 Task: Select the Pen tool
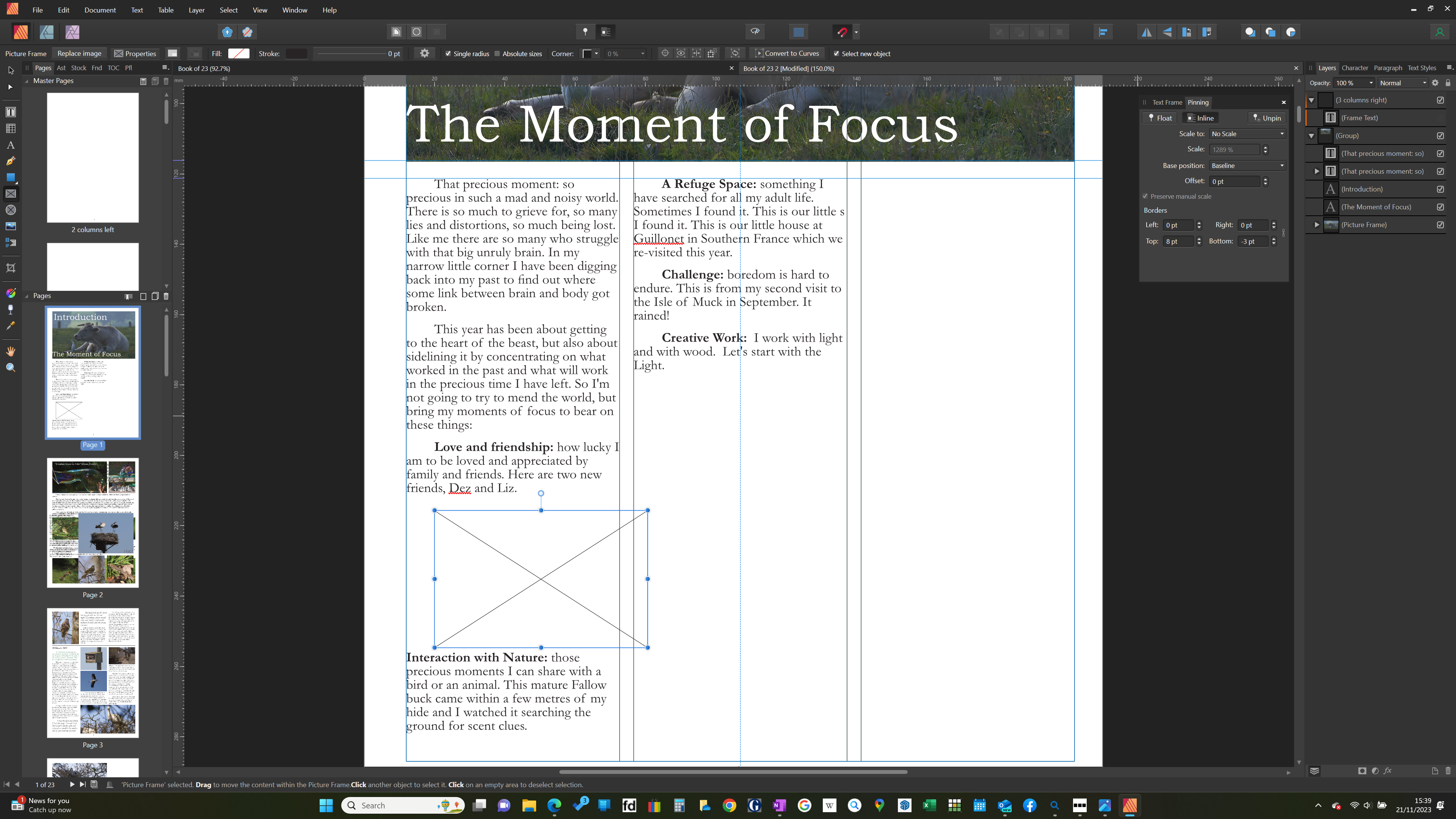click(x=10, y=161)
